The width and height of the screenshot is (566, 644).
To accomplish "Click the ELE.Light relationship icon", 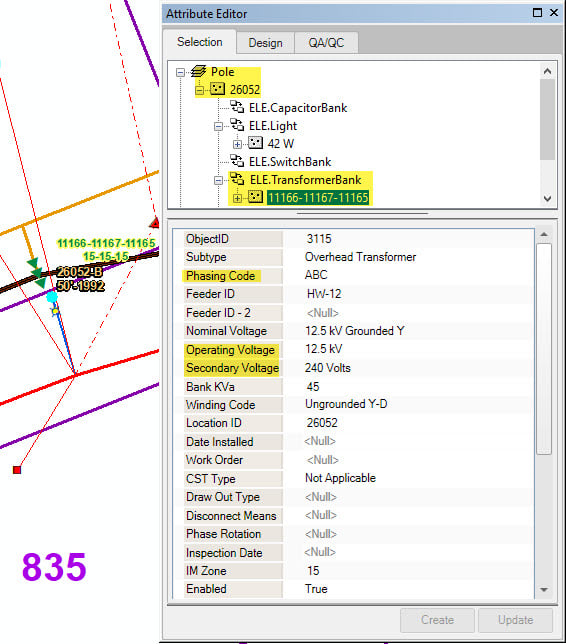I will (237, 125).
